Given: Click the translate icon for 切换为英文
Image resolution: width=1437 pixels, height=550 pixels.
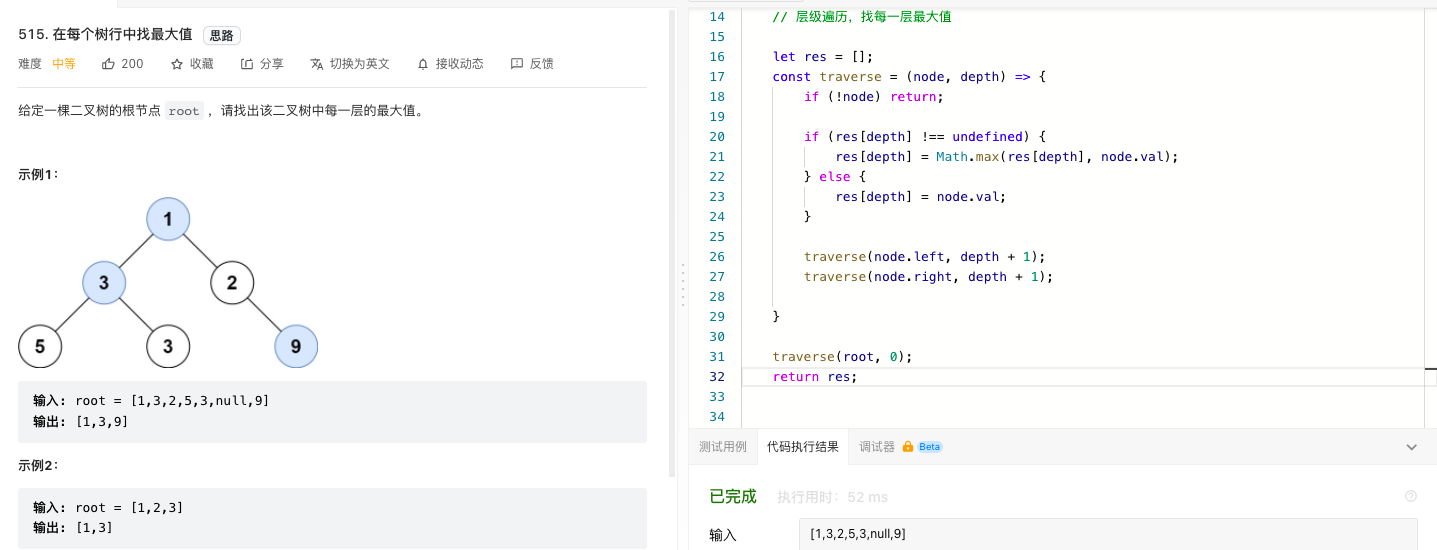Looking at the screenshot, I should [x=317, y=64].
